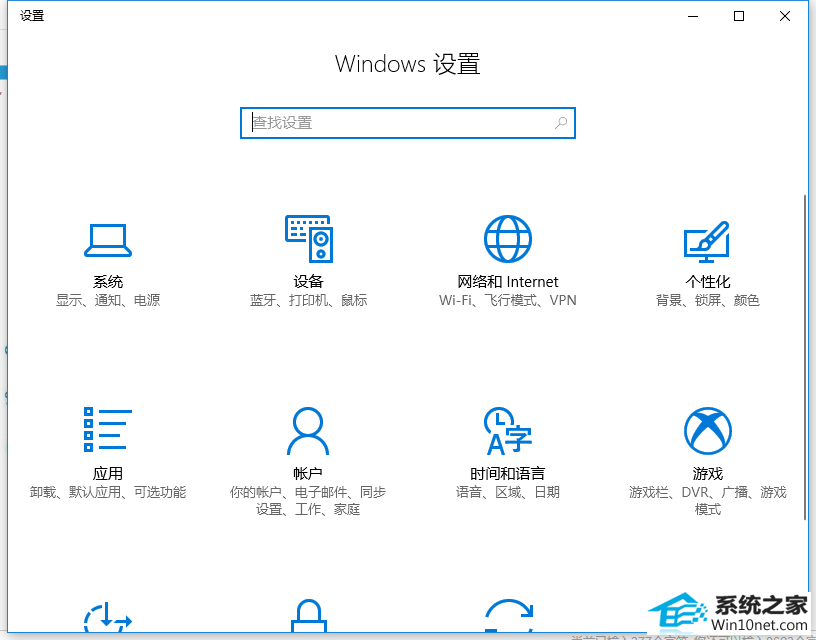Screen dimensions: 816x640
Task: Click the Windows 设置 heading
Action: (407, 64)
